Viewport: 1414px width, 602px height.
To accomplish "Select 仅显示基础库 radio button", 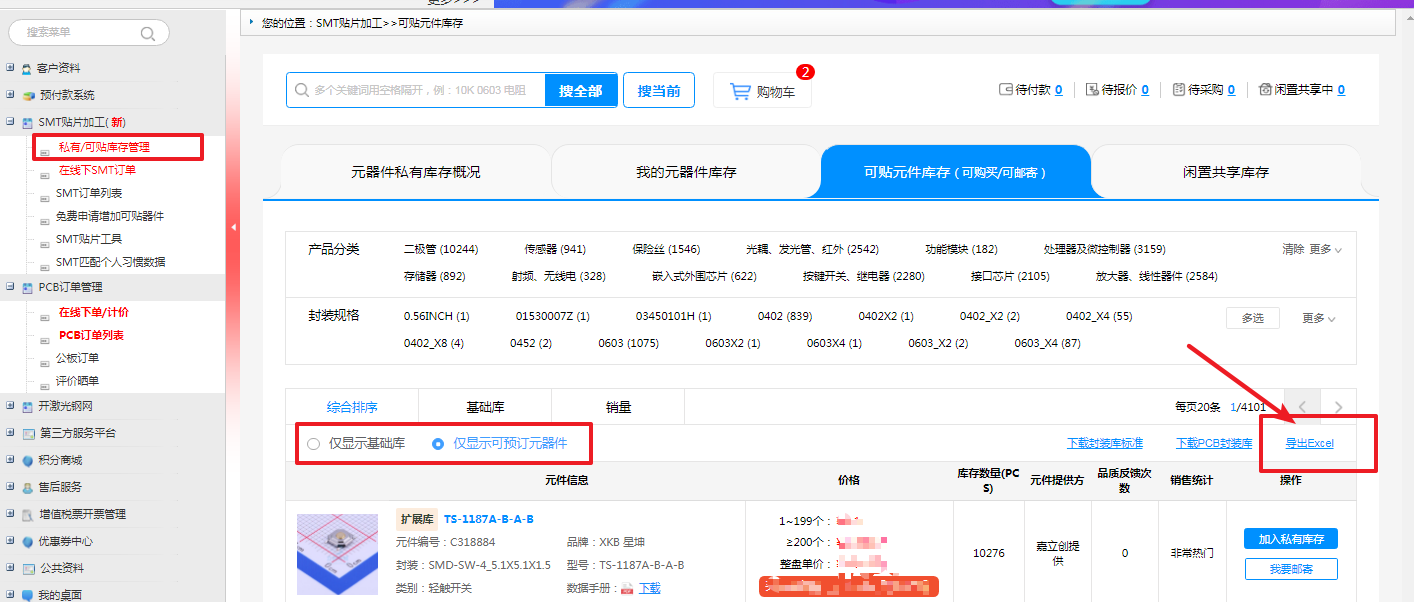I will pyautogui.click(x=313, y=443).
